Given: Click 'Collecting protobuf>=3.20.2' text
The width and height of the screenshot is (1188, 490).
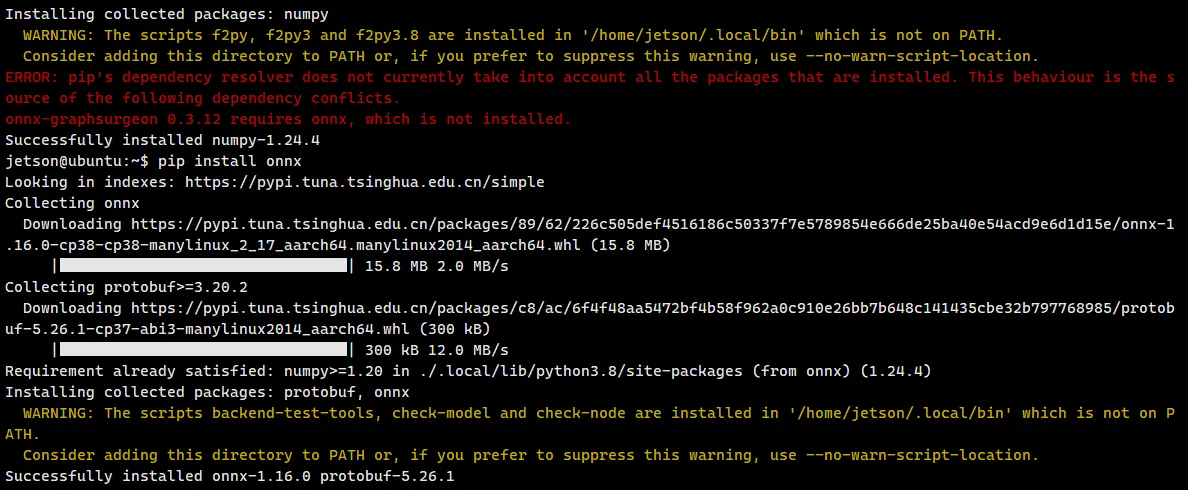Looking at the screenshot, I should coord(126,287).
